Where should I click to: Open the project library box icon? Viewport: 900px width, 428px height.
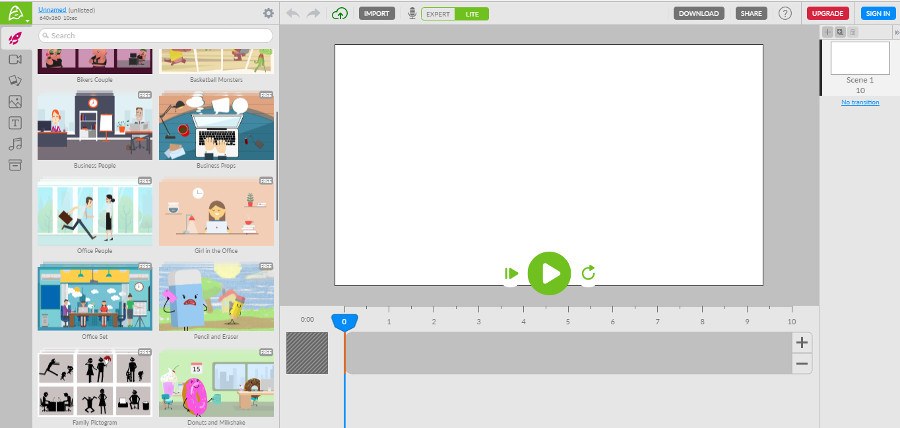(x=15, y=165)
